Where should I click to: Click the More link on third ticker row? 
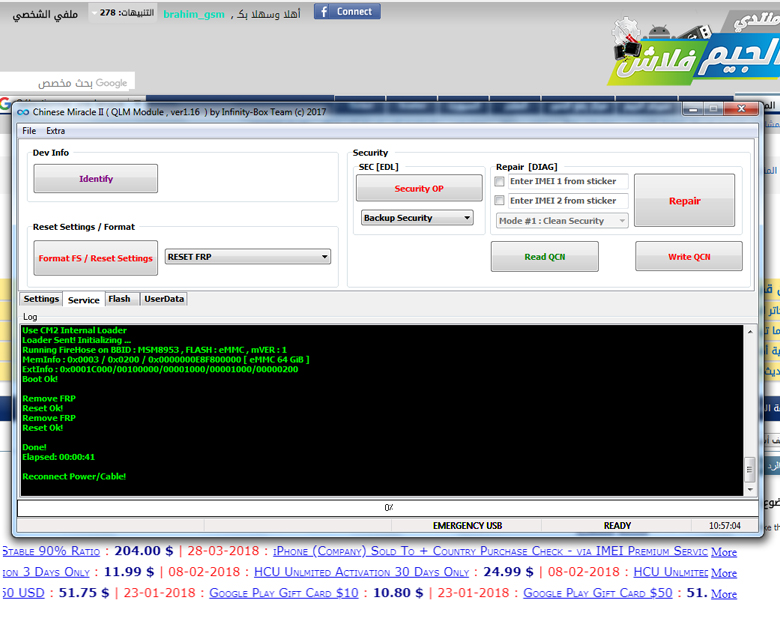(724, 594)
